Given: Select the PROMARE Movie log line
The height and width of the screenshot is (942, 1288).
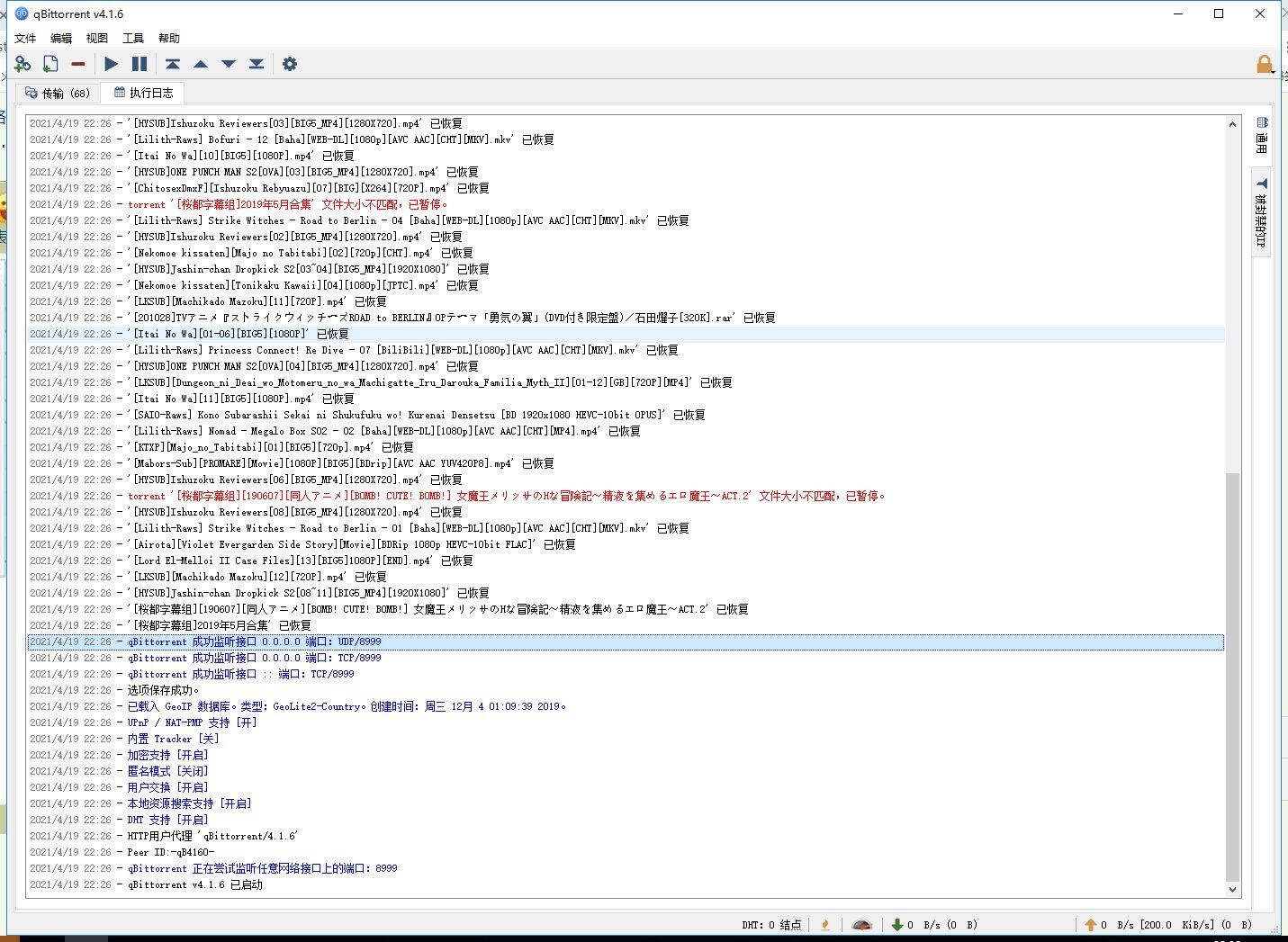Looking at the screenshot, I should click(x=626, y=463).
